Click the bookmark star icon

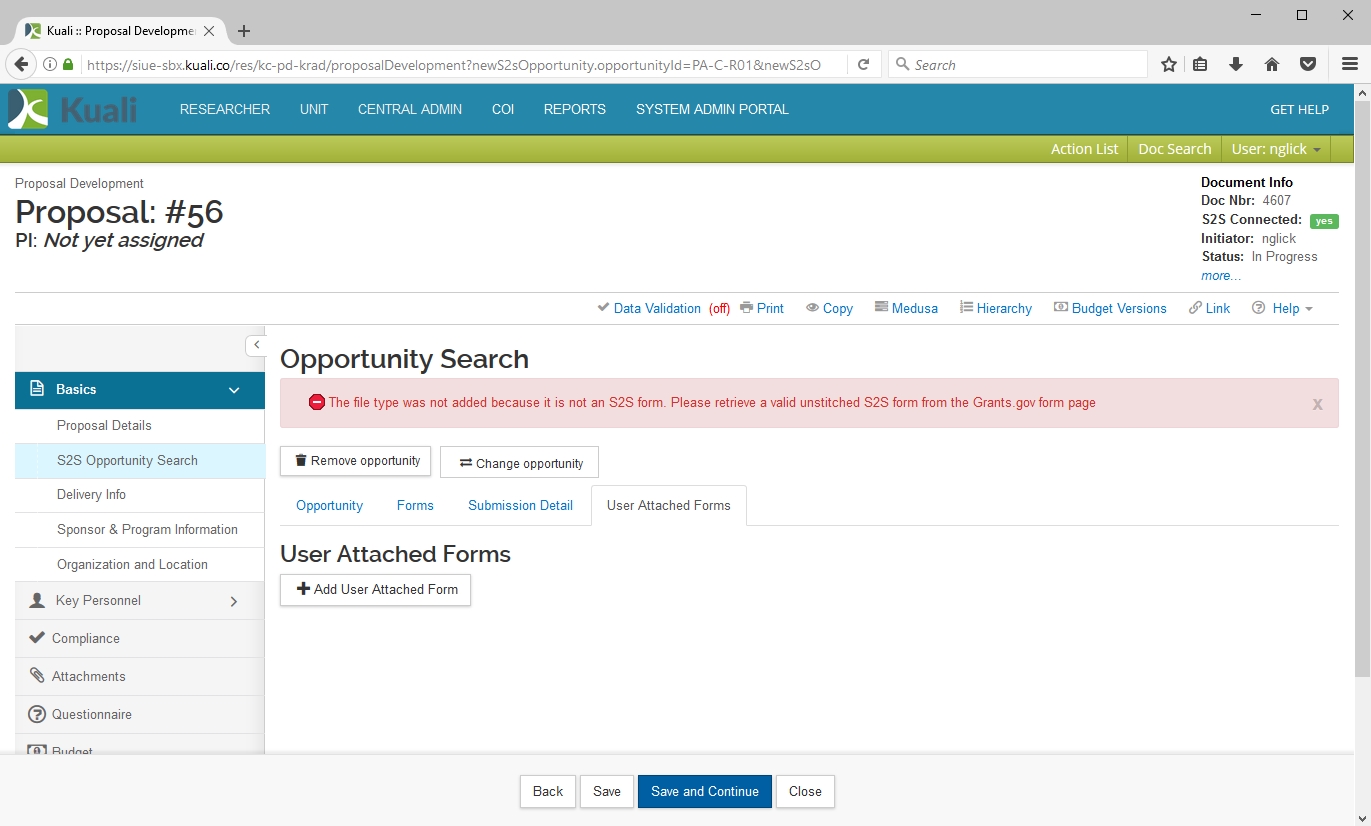click(x=1168, y=65)
